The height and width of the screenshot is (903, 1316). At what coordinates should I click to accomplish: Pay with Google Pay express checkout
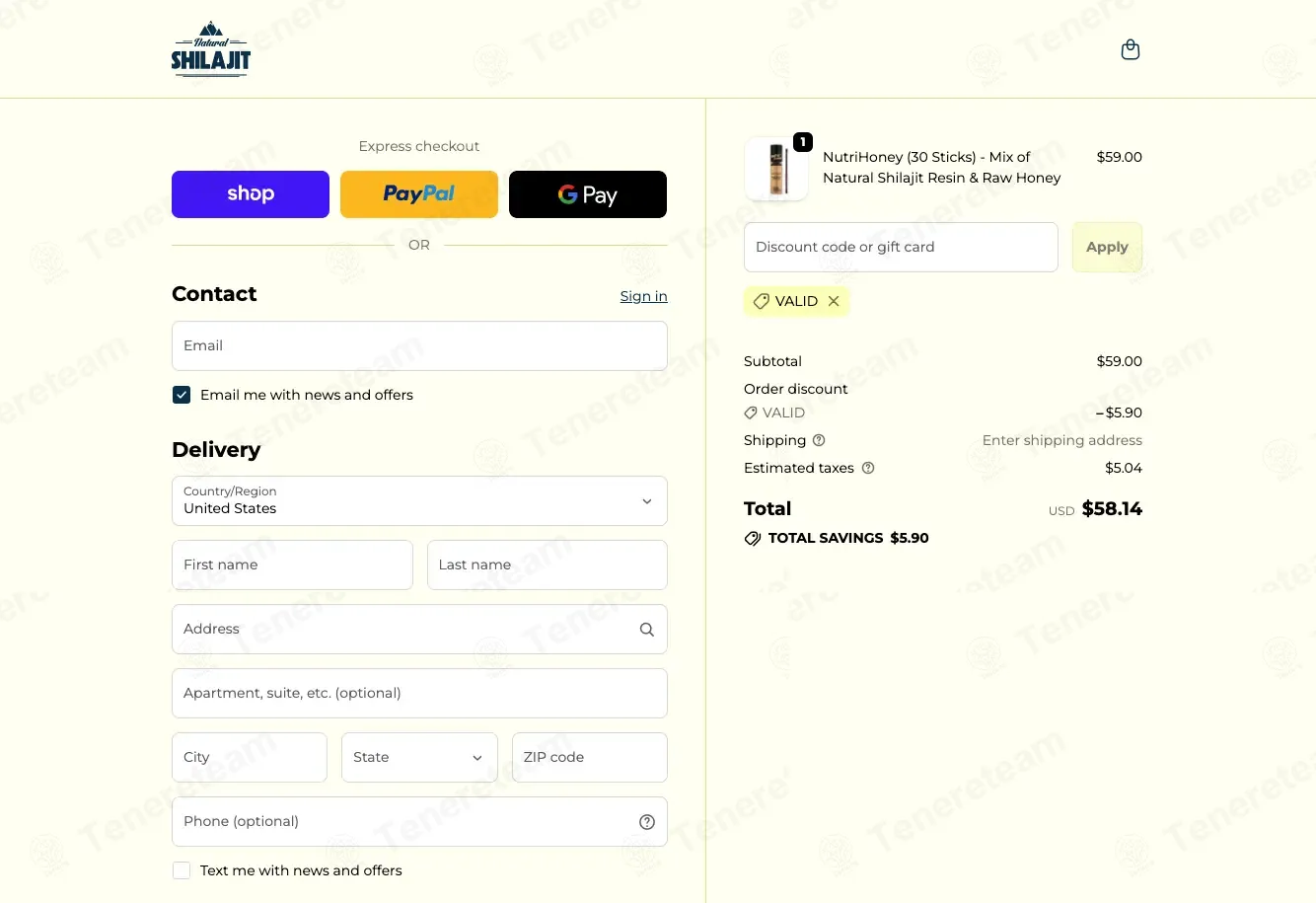click(x=588, y=194)
